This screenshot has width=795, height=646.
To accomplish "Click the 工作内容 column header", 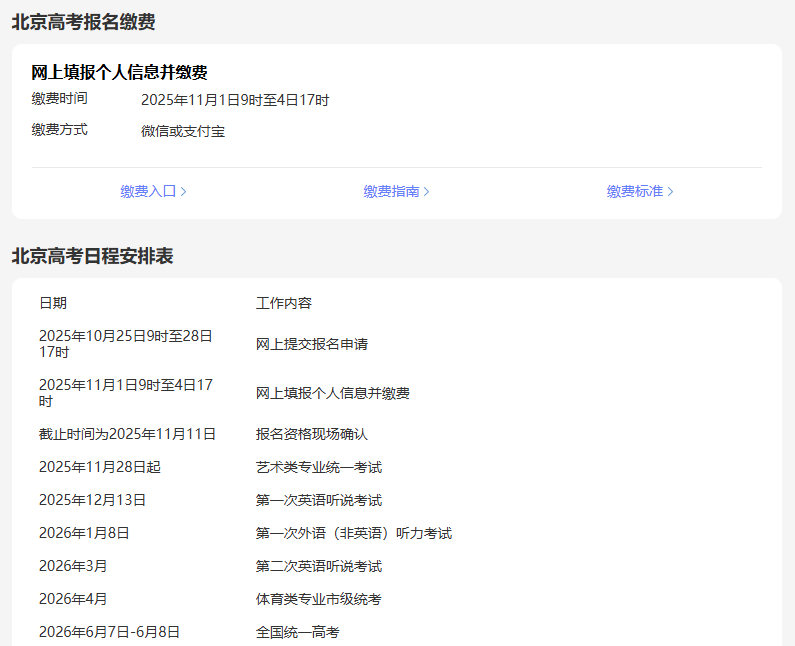I will coord(284,303).
